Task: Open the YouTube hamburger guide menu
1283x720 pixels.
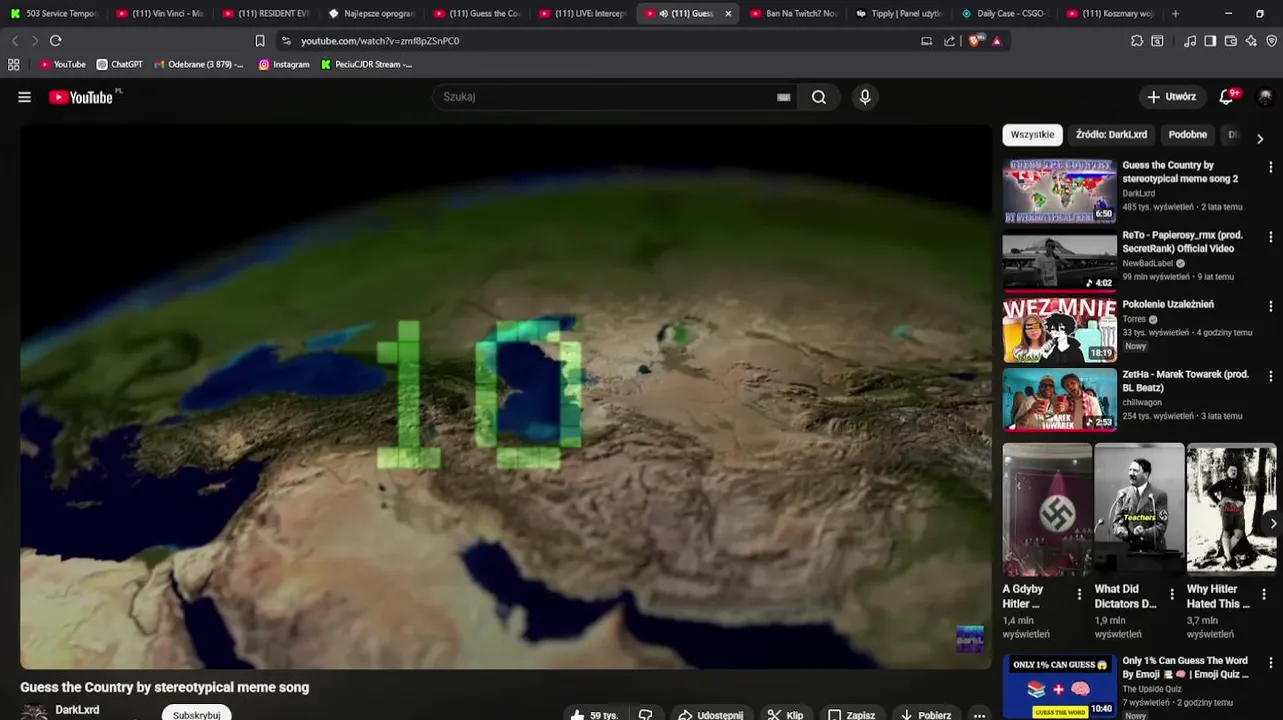Action: tap(24, 97)
